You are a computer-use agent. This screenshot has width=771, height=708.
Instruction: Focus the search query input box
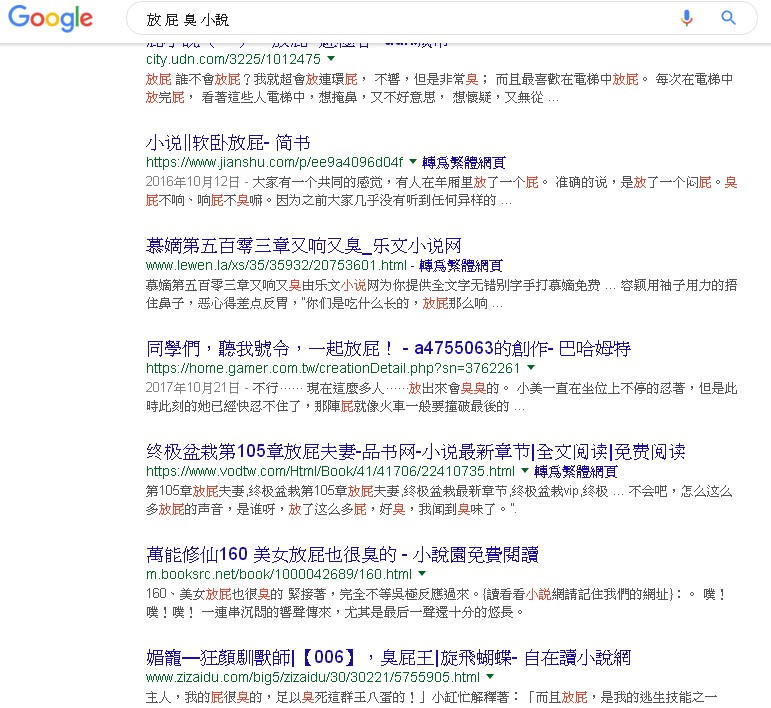click(400, 19)
